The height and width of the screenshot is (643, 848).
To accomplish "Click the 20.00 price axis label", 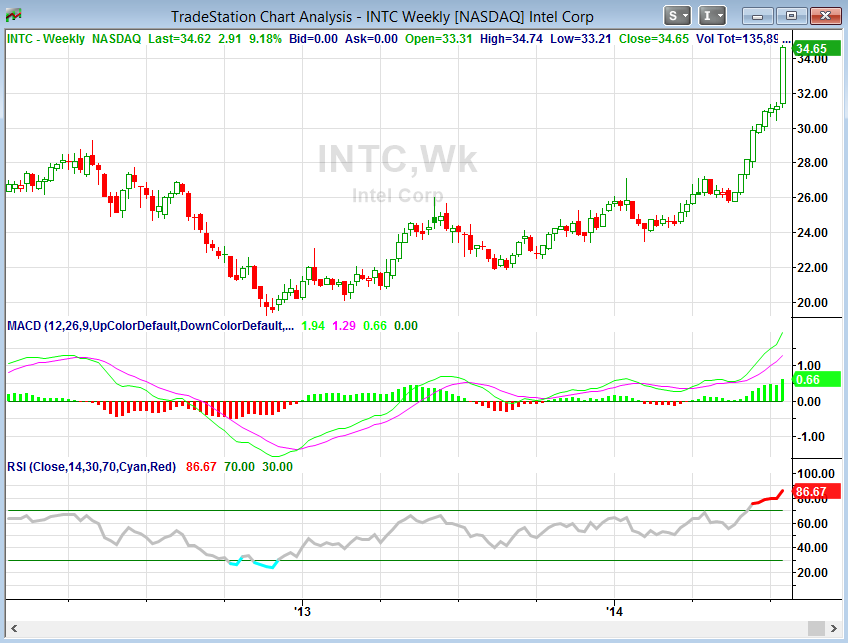I will click(812, 302).
